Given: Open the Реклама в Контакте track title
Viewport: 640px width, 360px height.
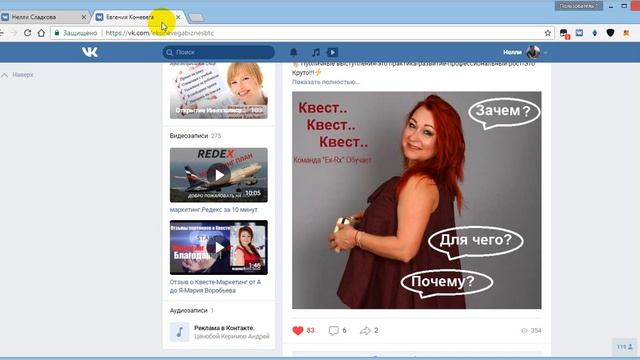Looking at the screenshot, I should [x=224, y=328].
